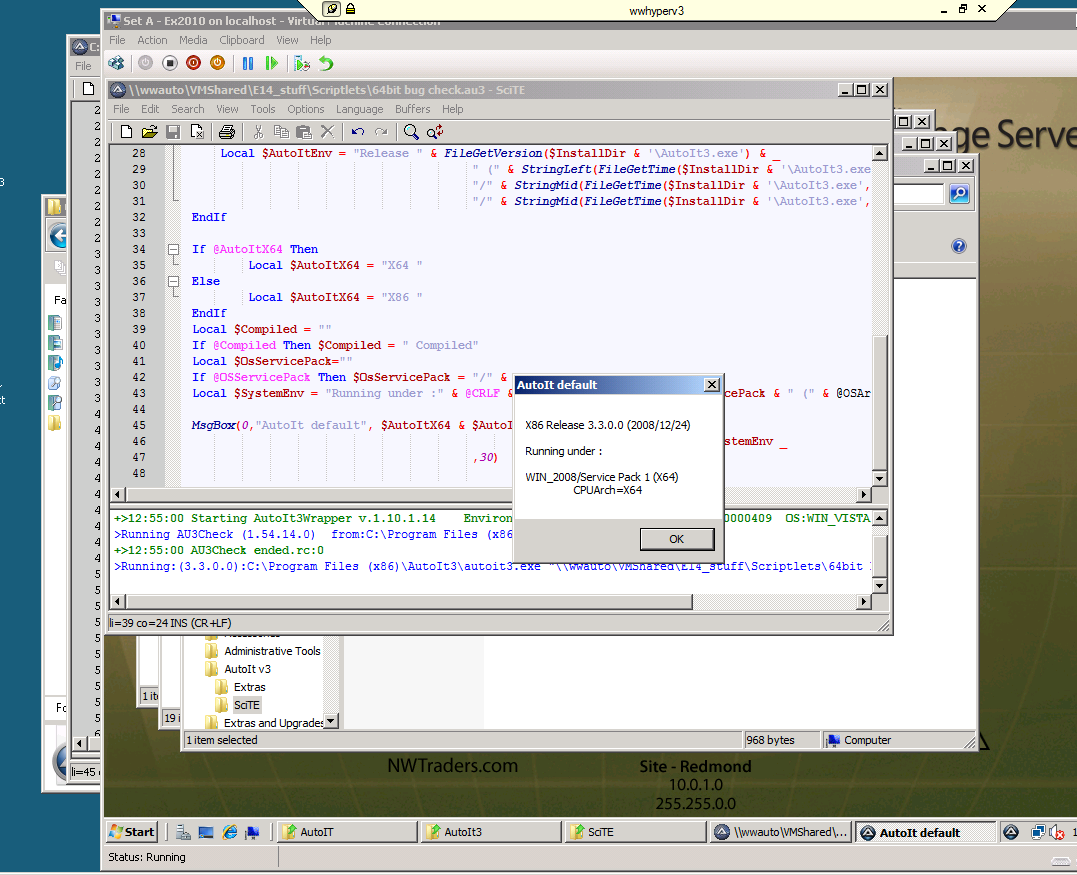Screen dimensions: 1077x875
Task: Select the Administrative Tools folder
Action: pos(272,651)
